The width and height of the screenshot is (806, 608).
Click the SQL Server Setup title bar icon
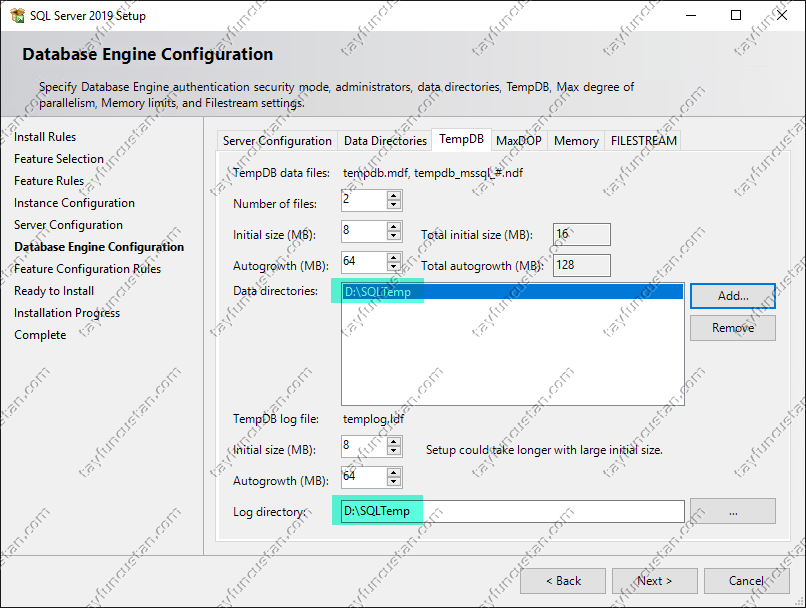(17, 15)
